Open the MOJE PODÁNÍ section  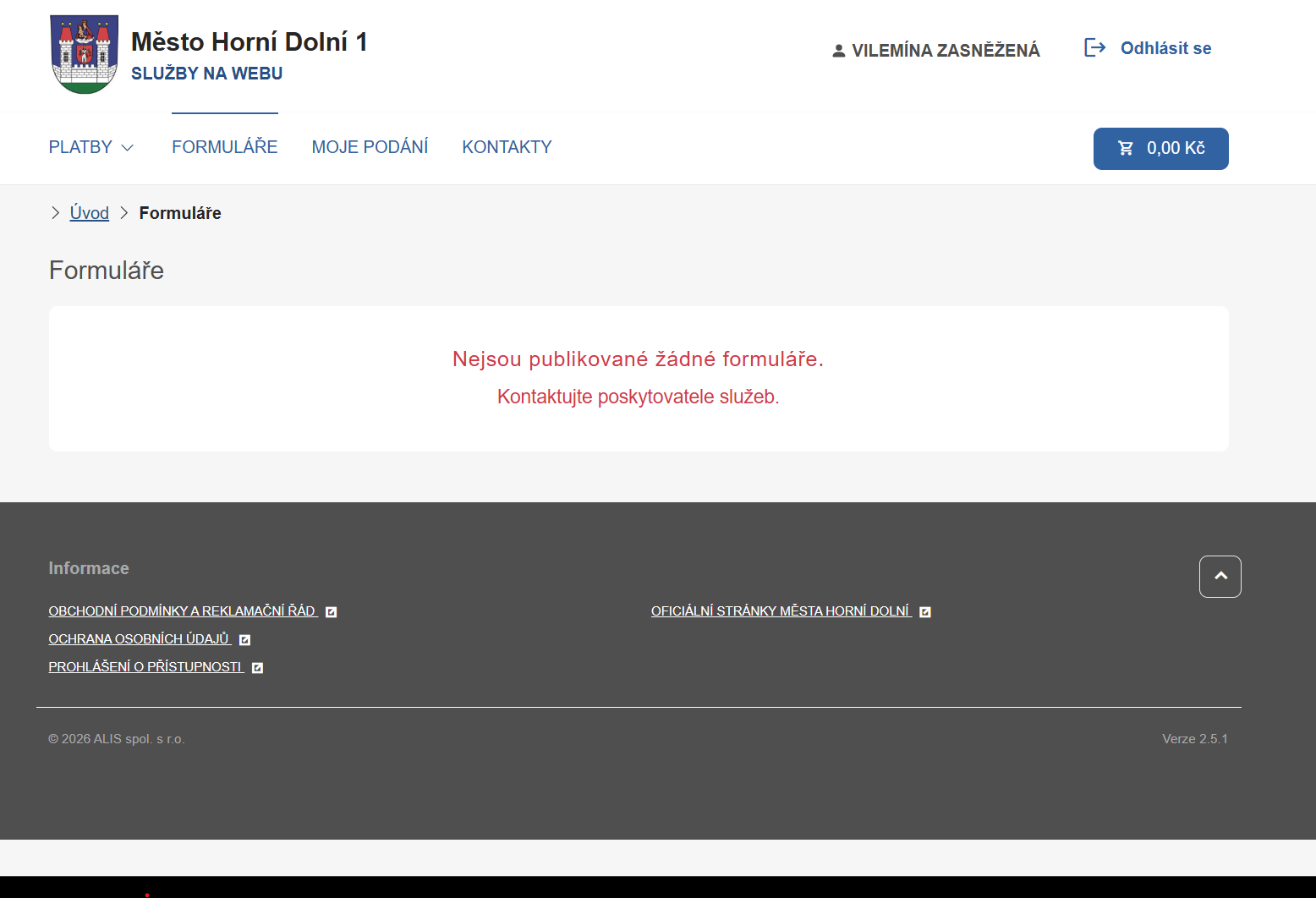[x=370, y=146]
